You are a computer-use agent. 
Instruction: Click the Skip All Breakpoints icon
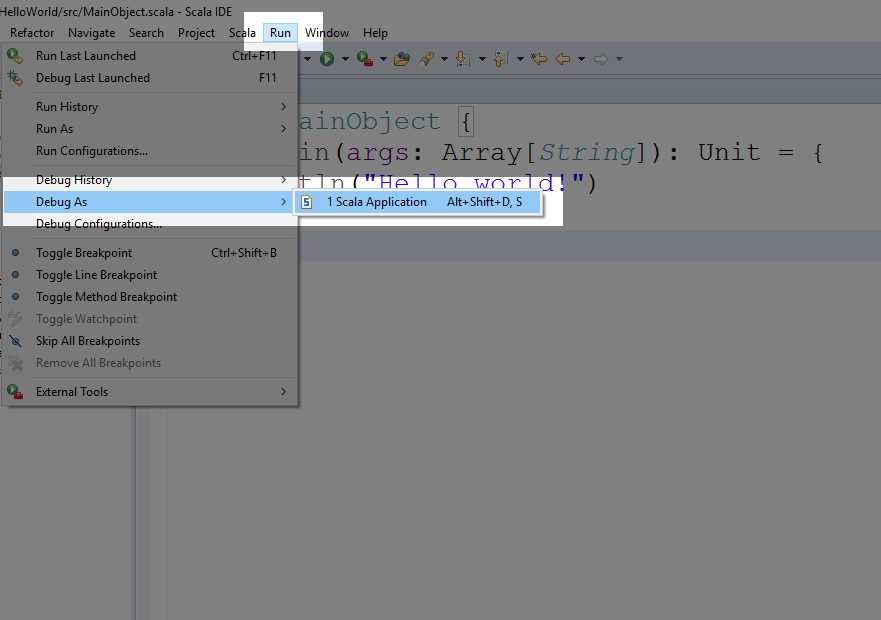tap(14, 341)
